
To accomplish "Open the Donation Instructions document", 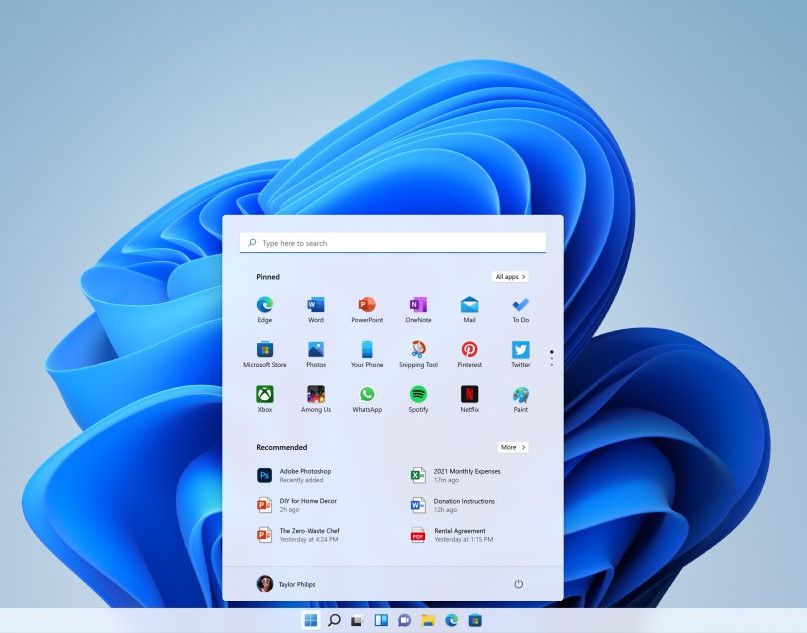I will click(x=452, y=505).
